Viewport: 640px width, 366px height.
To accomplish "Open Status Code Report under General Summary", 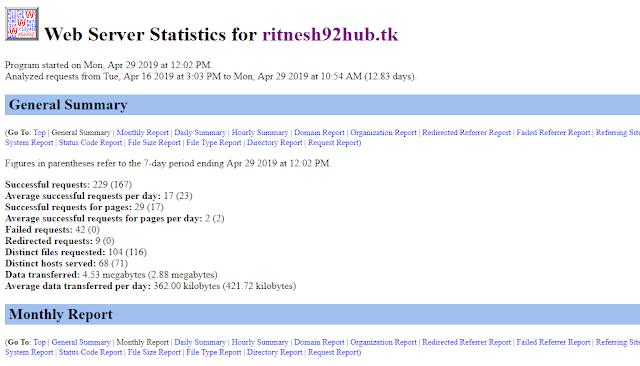I will (90, 143).
